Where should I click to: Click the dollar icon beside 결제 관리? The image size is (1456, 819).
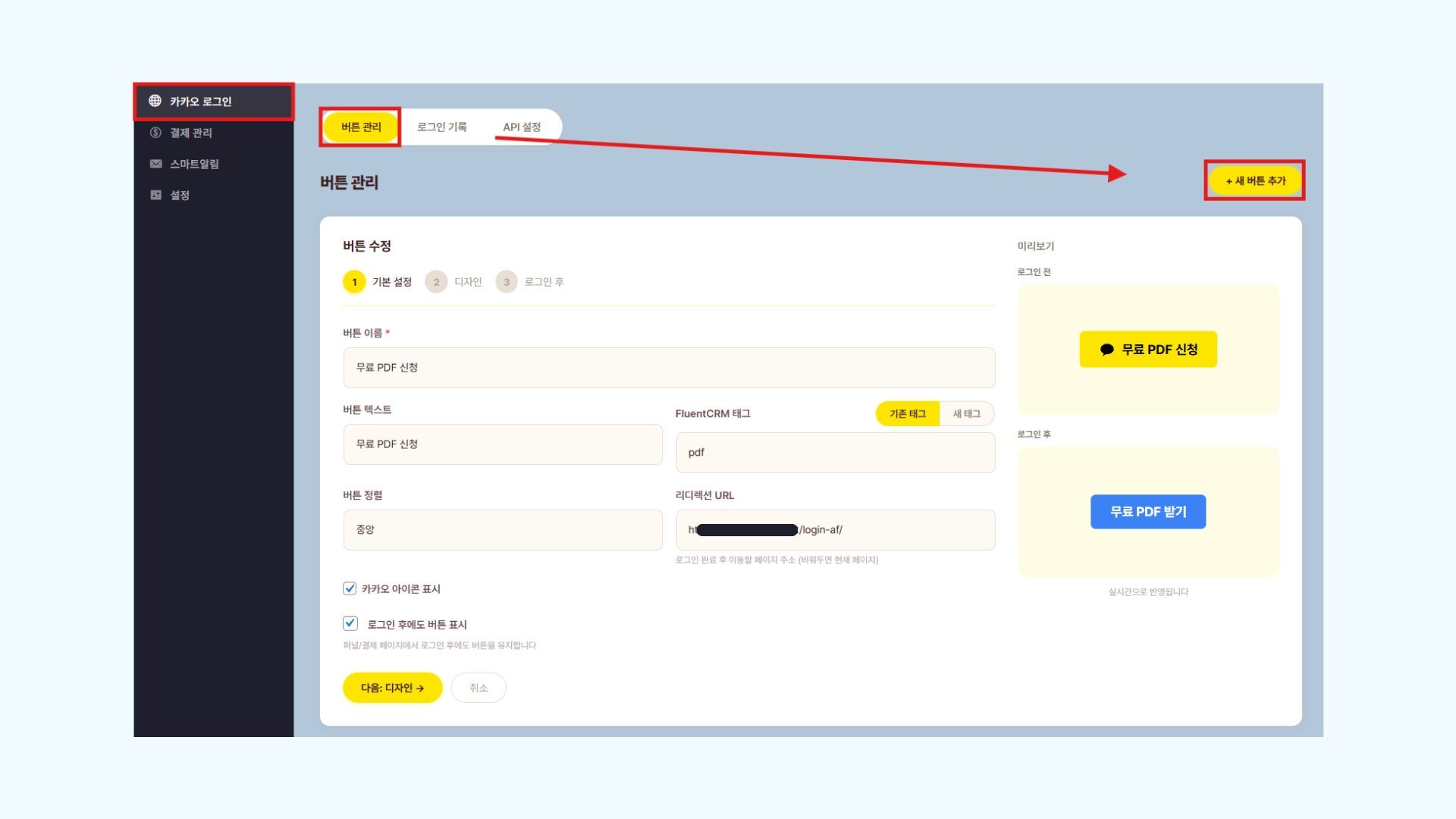155,133
